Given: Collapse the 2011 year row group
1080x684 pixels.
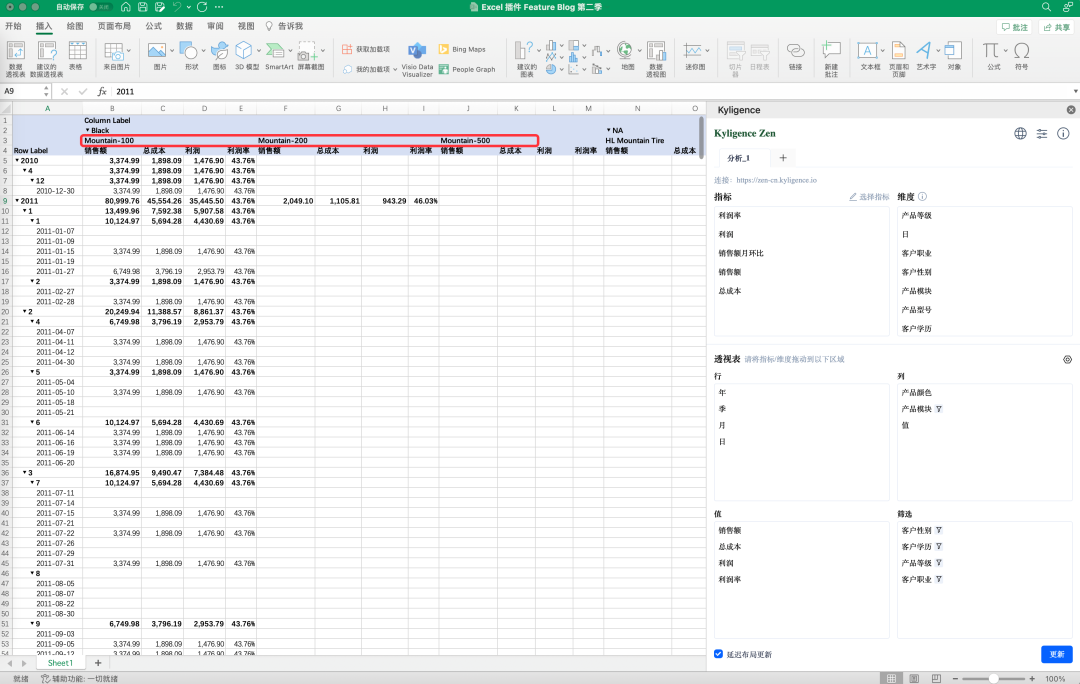Looking at the screenshot, I should [x=17, y=201].
